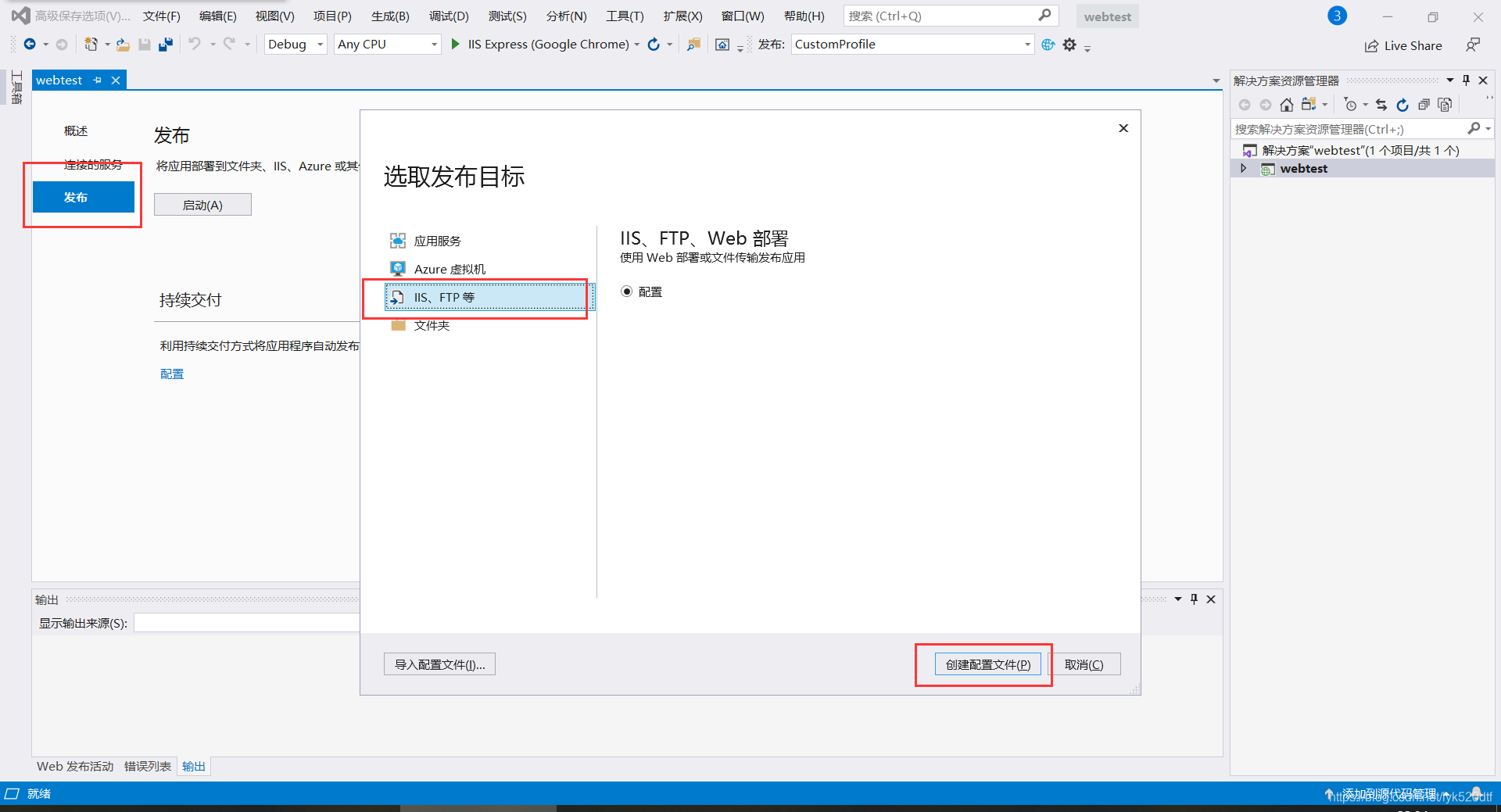This screenshot has width=1501, height=812.
Task: Open the Debug configuration dropdown
Action: coord(296,45)
